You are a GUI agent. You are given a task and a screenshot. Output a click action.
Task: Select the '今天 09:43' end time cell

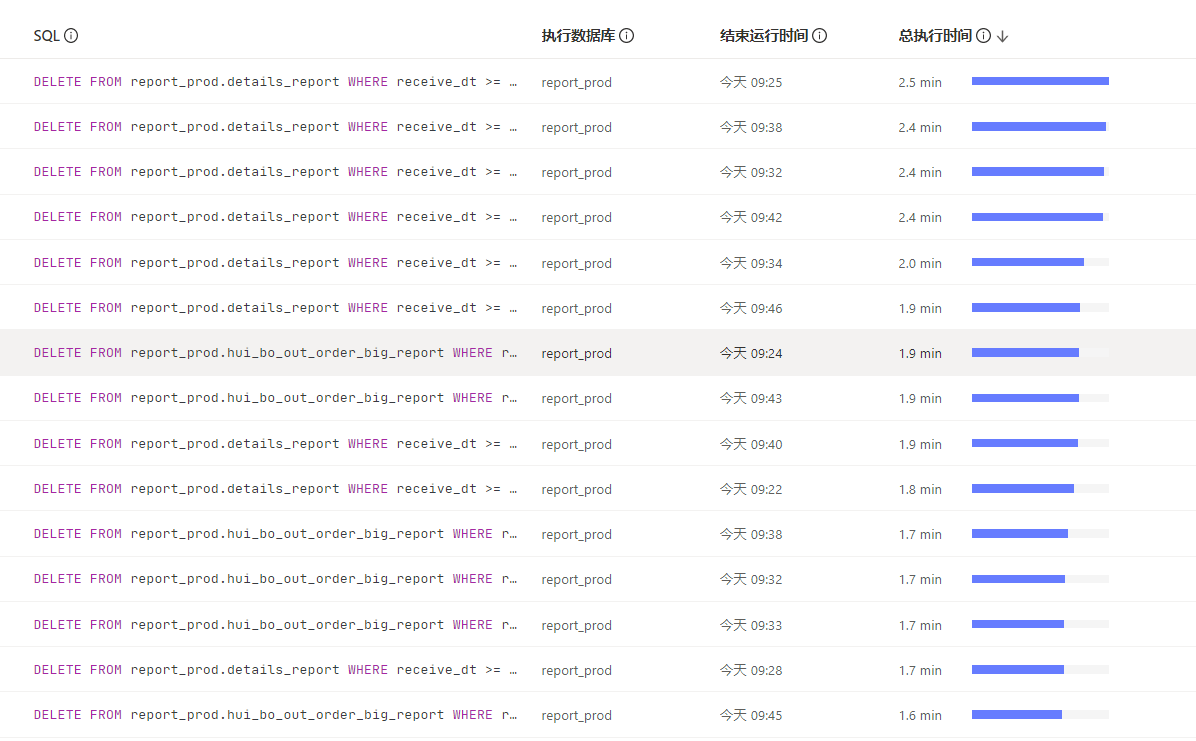[x=751, y=398]
